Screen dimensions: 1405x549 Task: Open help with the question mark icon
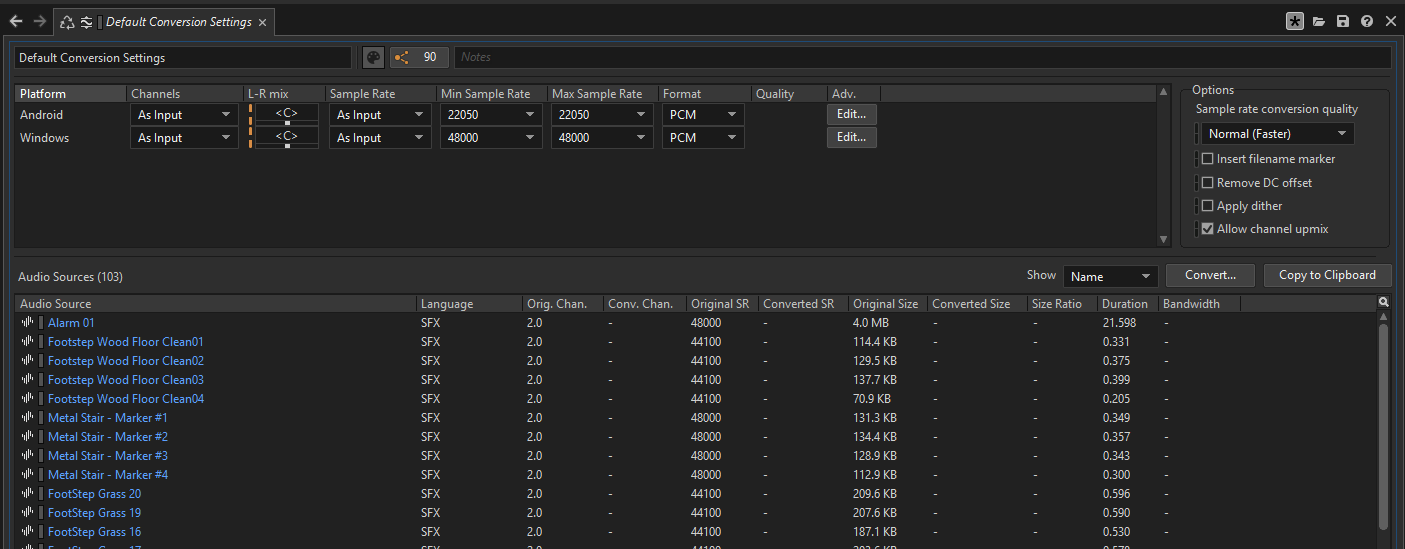pos(1367,21)
